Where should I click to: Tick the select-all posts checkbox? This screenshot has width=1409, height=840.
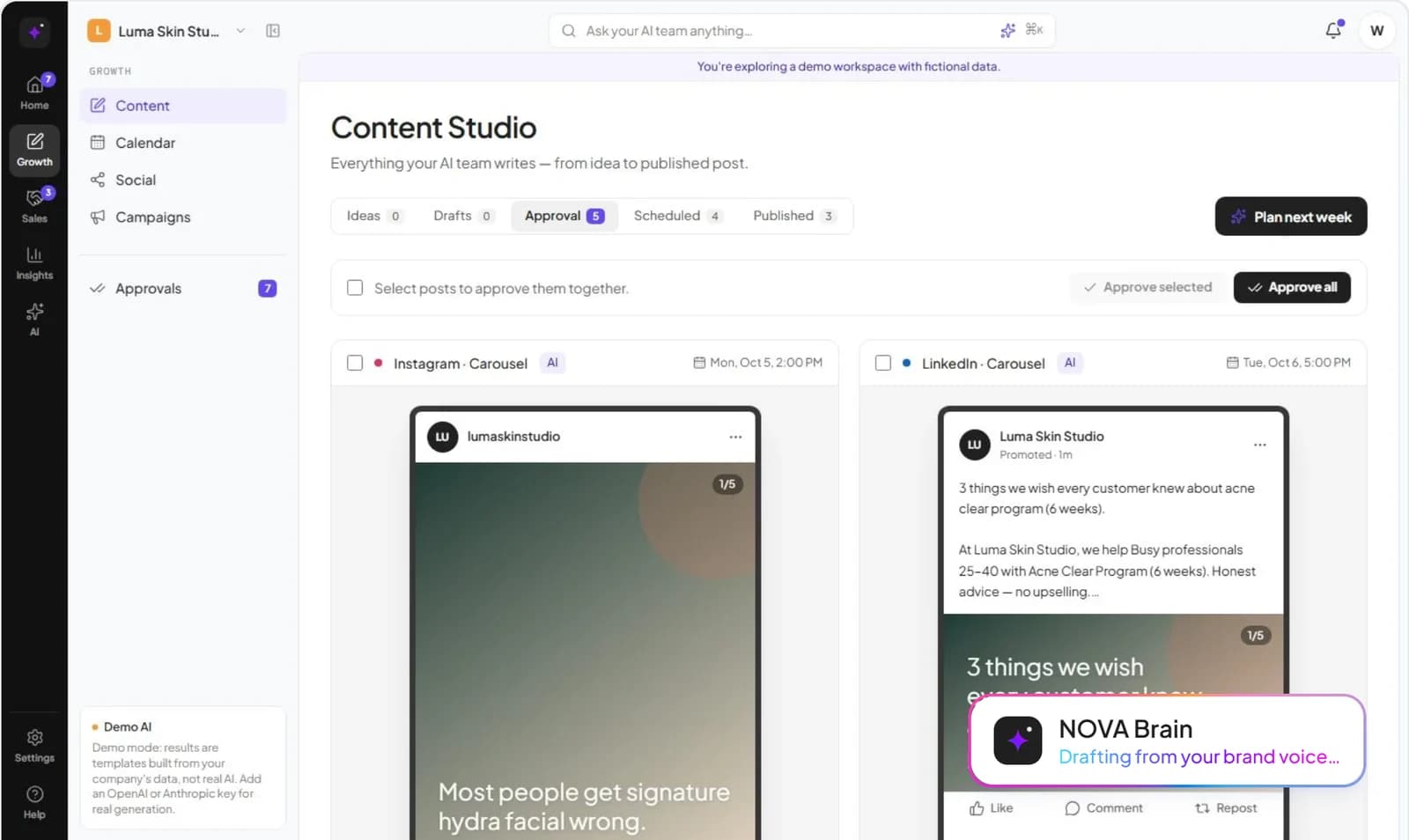tap(355, 288)
